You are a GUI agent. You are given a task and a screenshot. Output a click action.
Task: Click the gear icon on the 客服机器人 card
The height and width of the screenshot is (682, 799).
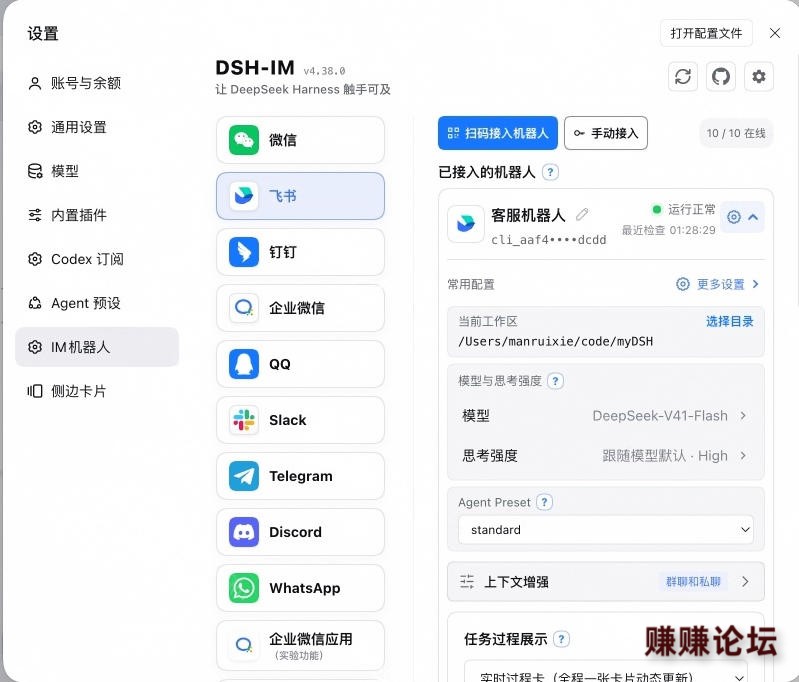[x=734, y=217]
